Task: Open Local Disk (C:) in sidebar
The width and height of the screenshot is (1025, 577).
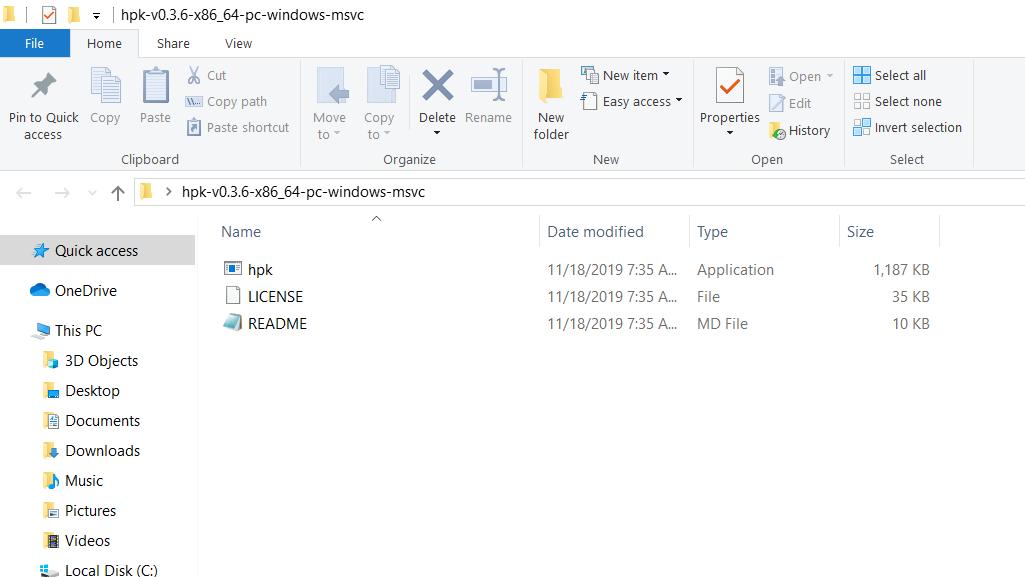Action: pyautogui.click(x=111, y=570)
